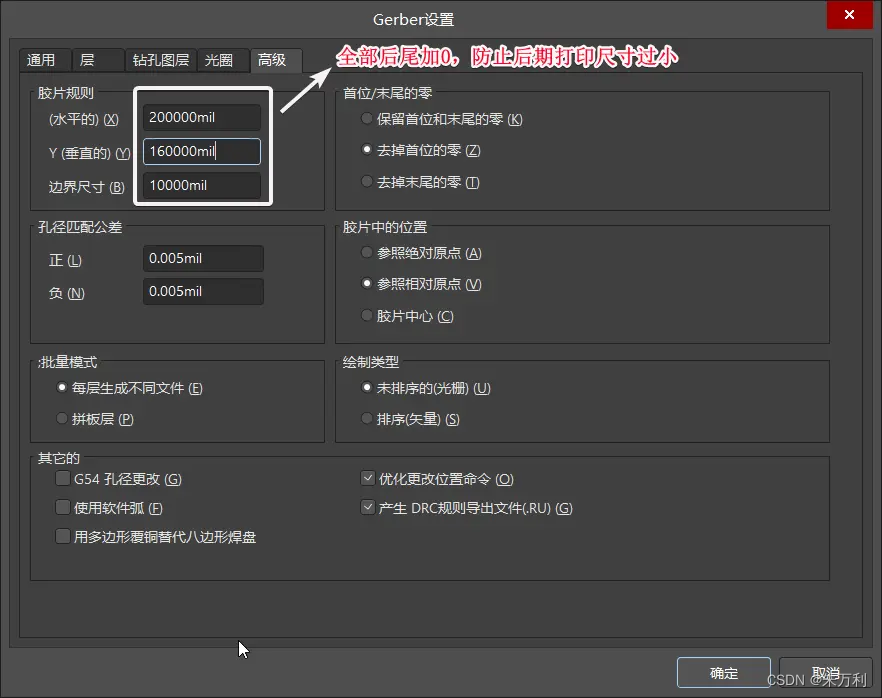Choose 拼板层 batch mode

click(x=64, y=420)
